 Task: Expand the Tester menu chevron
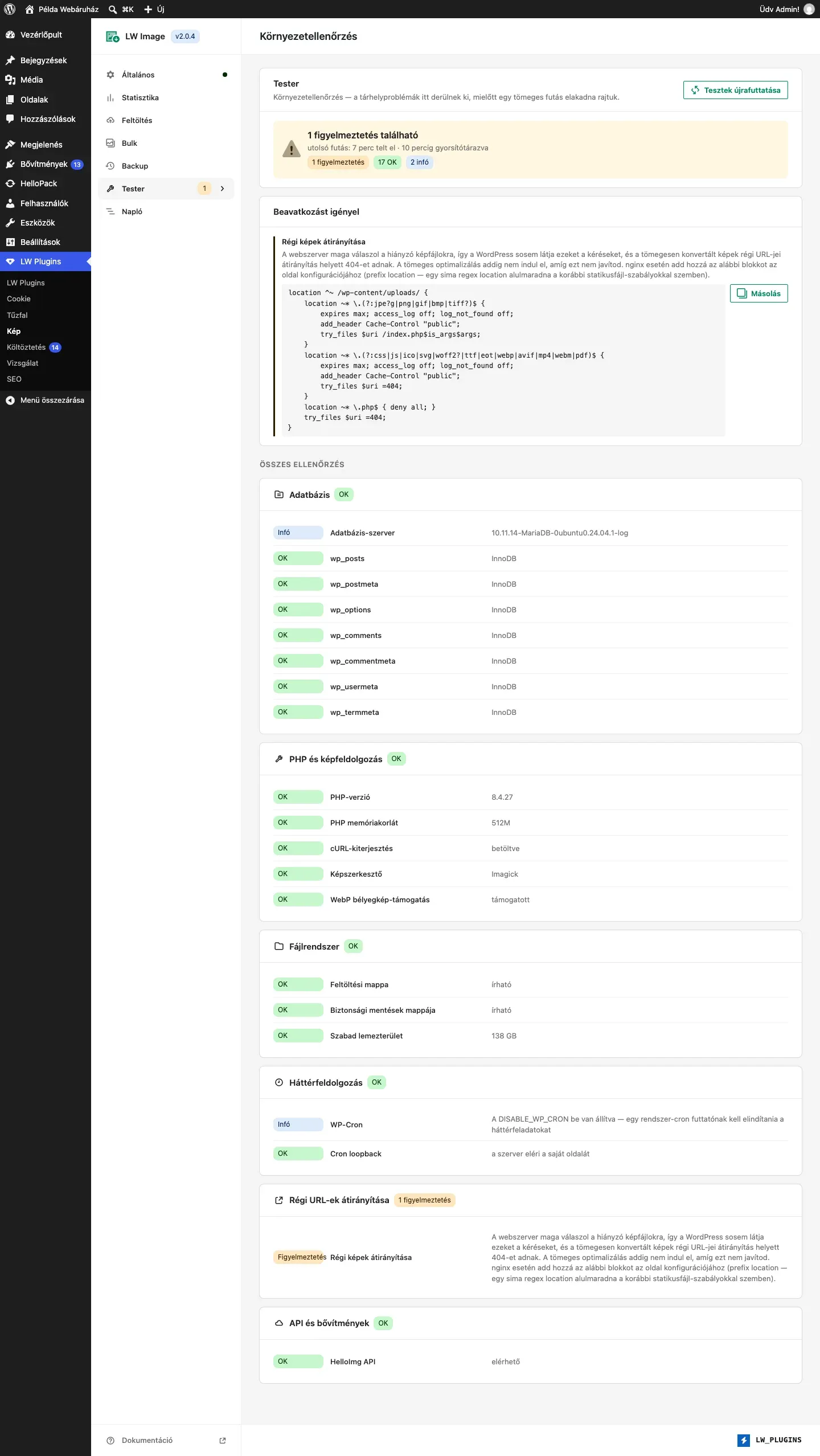[x=223, y=189]
